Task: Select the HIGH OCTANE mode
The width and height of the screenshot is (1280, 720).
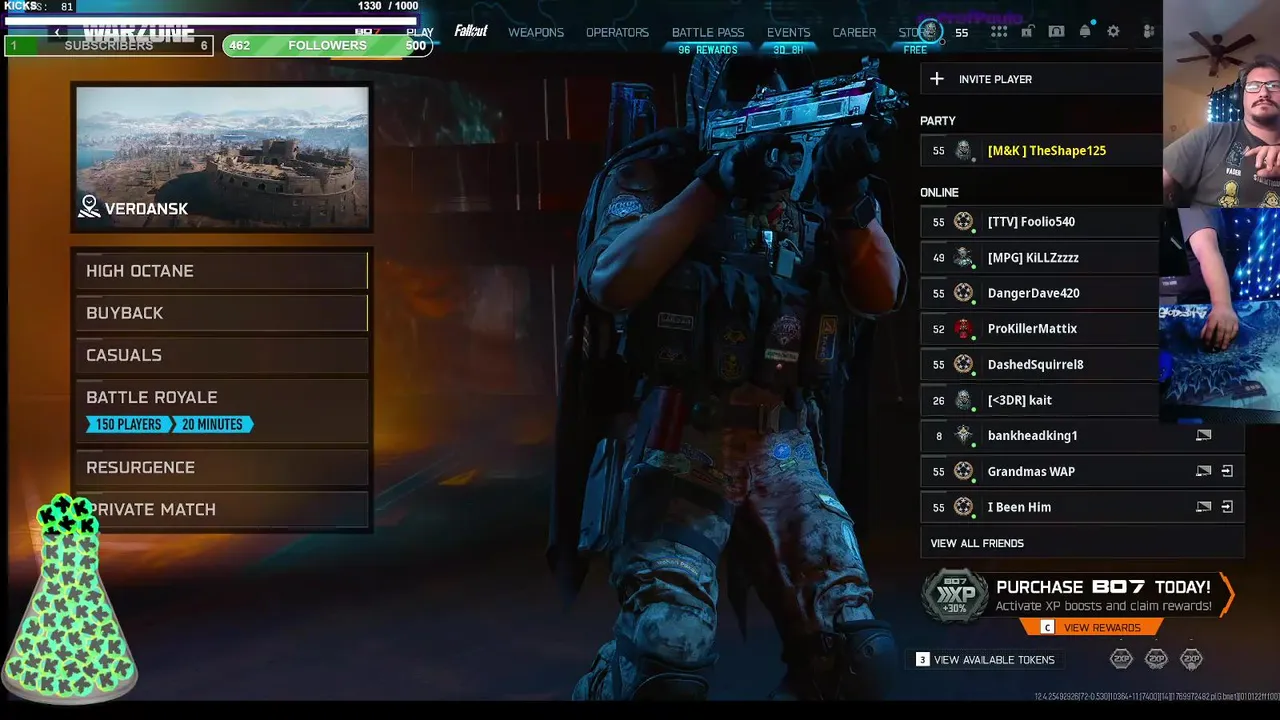Action: 222,271
